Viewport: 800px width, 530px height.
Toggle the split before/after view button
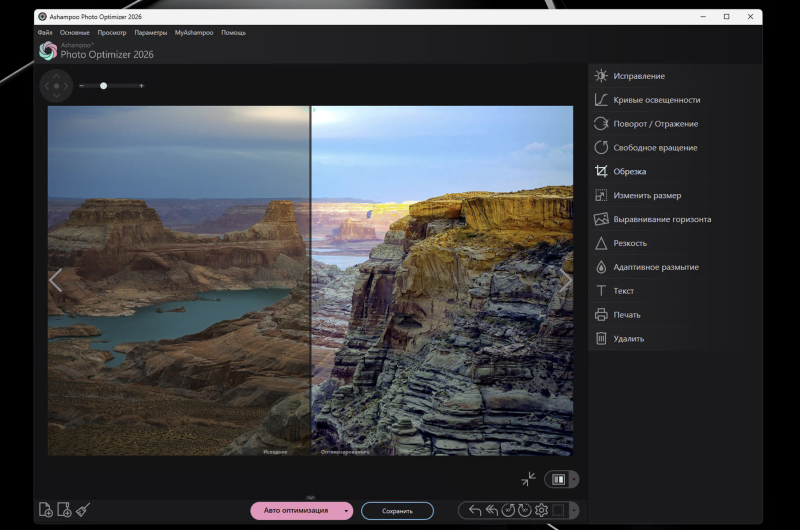coord(558,479)
